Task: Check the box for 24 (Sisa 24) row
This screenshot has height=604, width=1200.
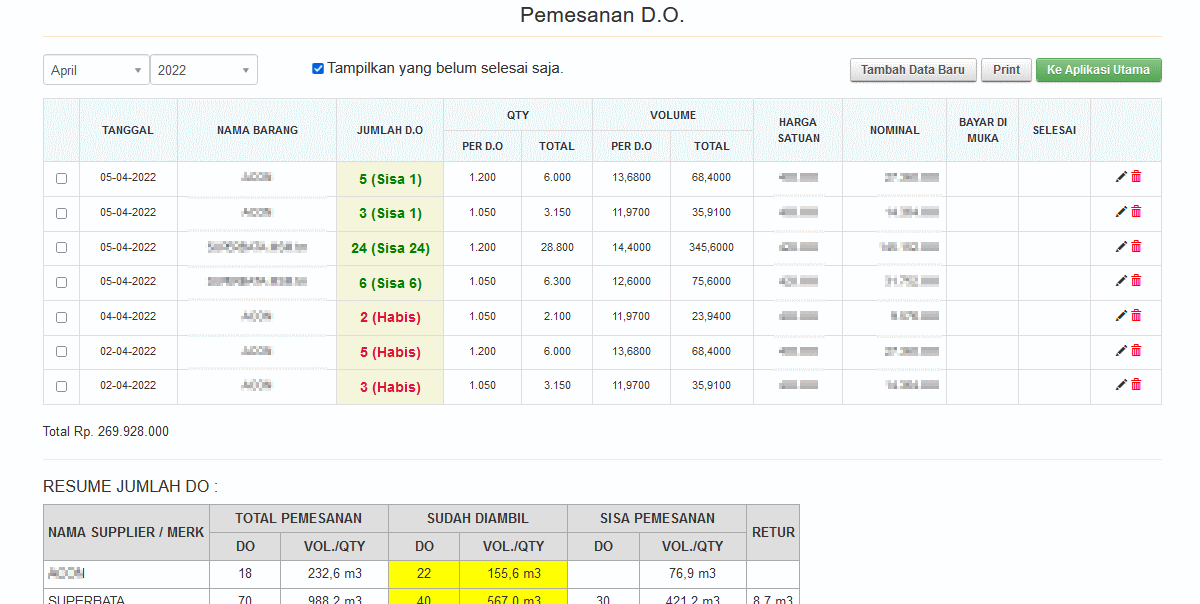Action: 61,248
